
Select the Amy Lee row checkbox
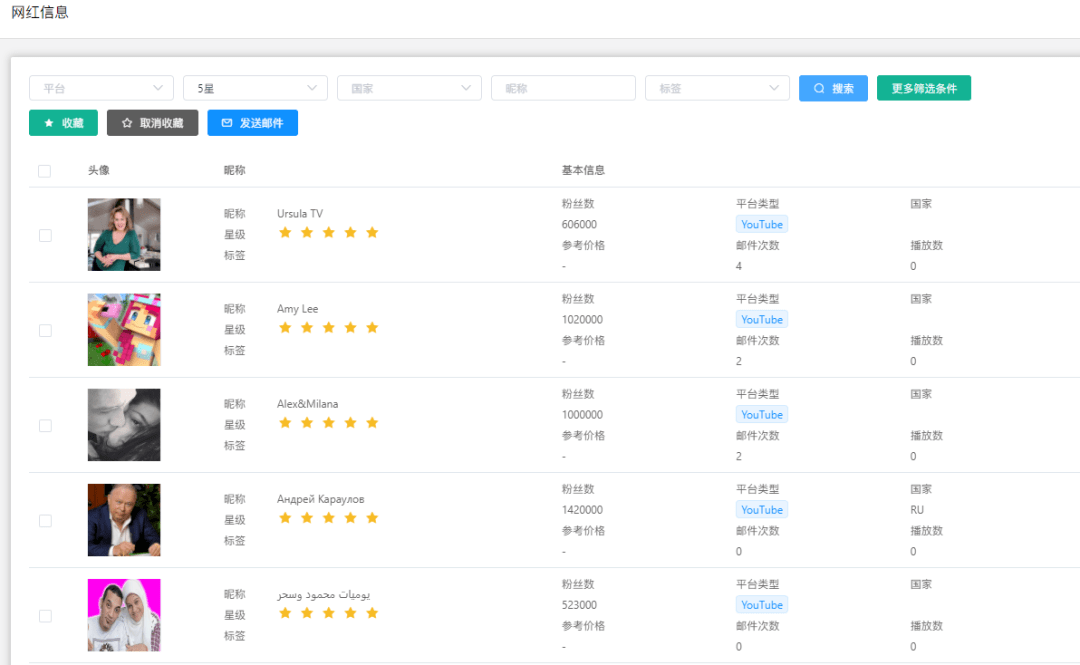click(x=45, y=330)
